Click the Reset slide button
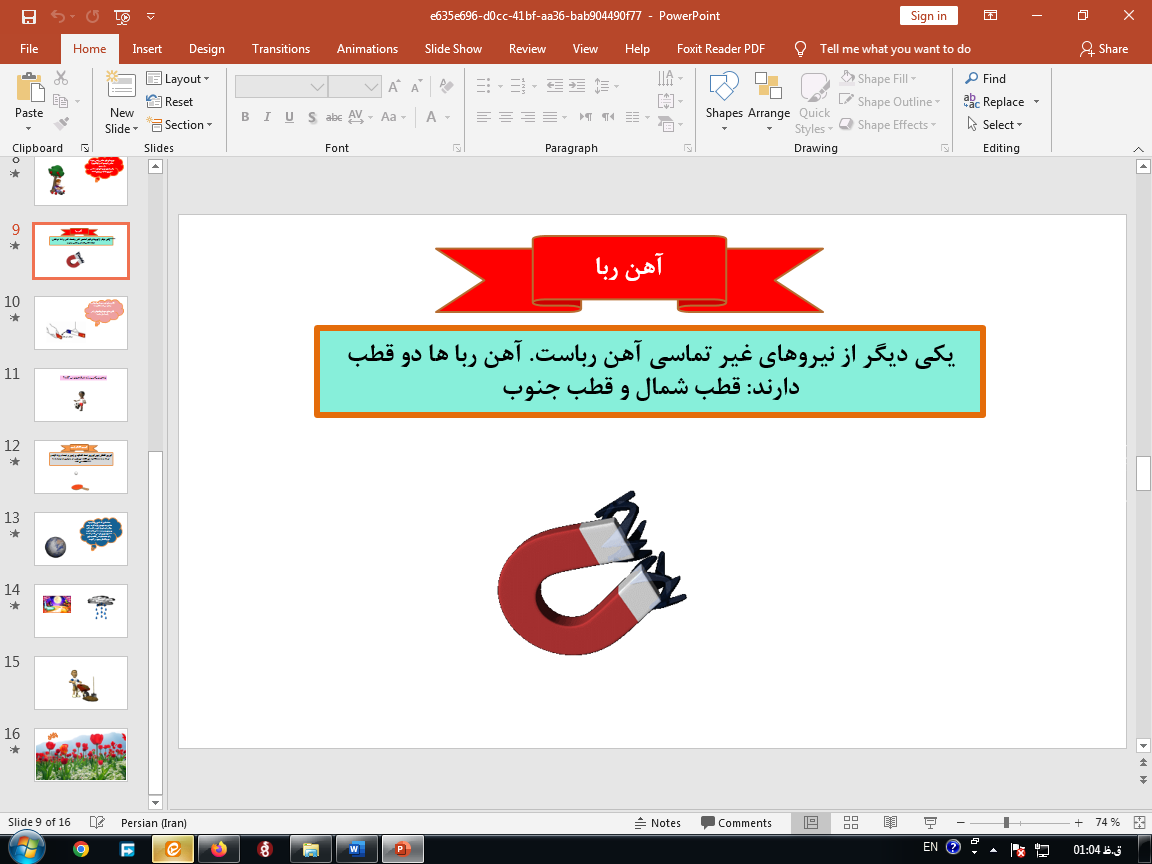The image size is (1152, 864). click(170, 101)
